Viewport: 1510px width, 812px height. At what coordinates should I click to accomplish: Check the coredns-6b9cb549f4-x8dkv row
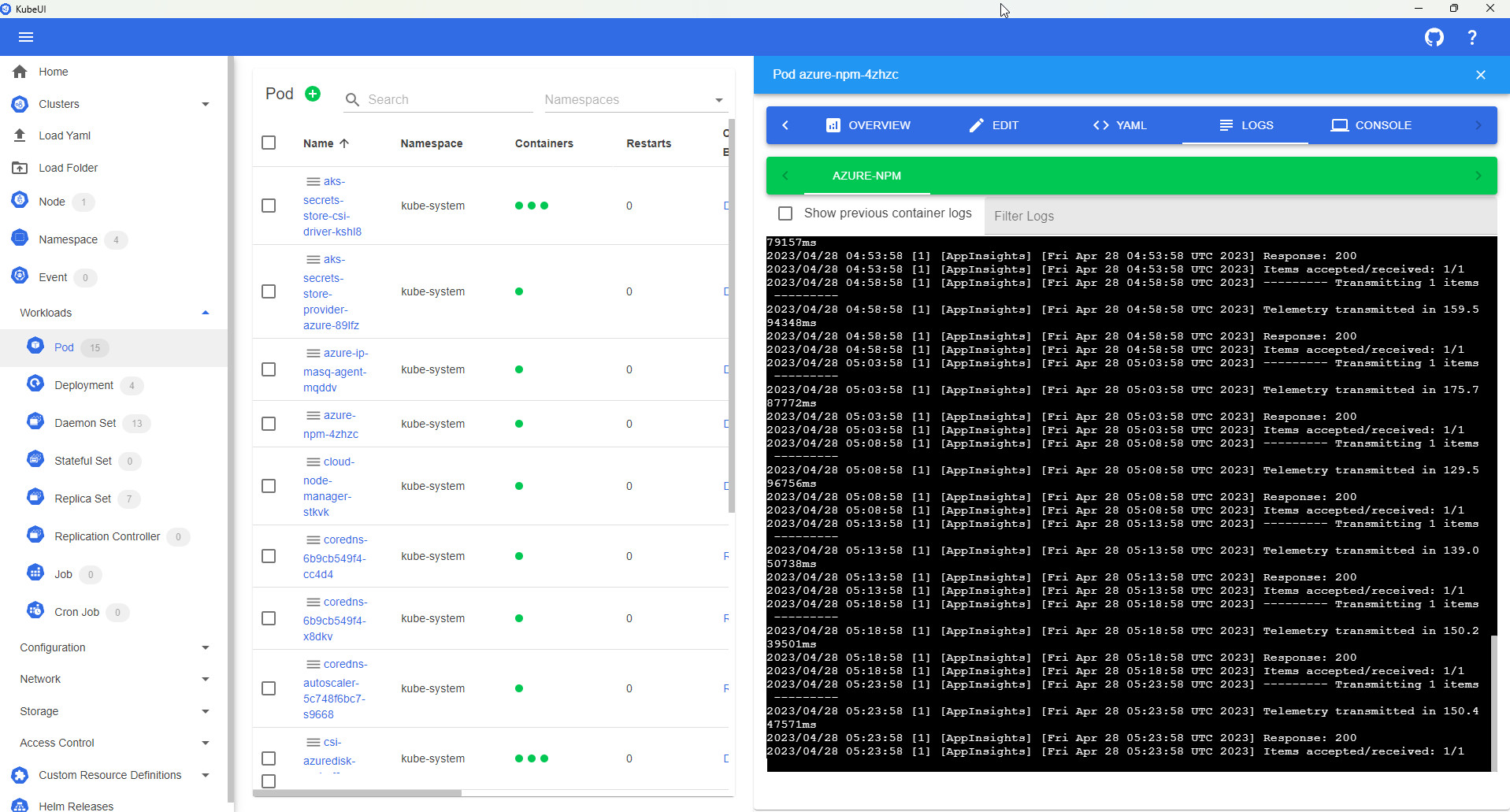coord(269,618)
